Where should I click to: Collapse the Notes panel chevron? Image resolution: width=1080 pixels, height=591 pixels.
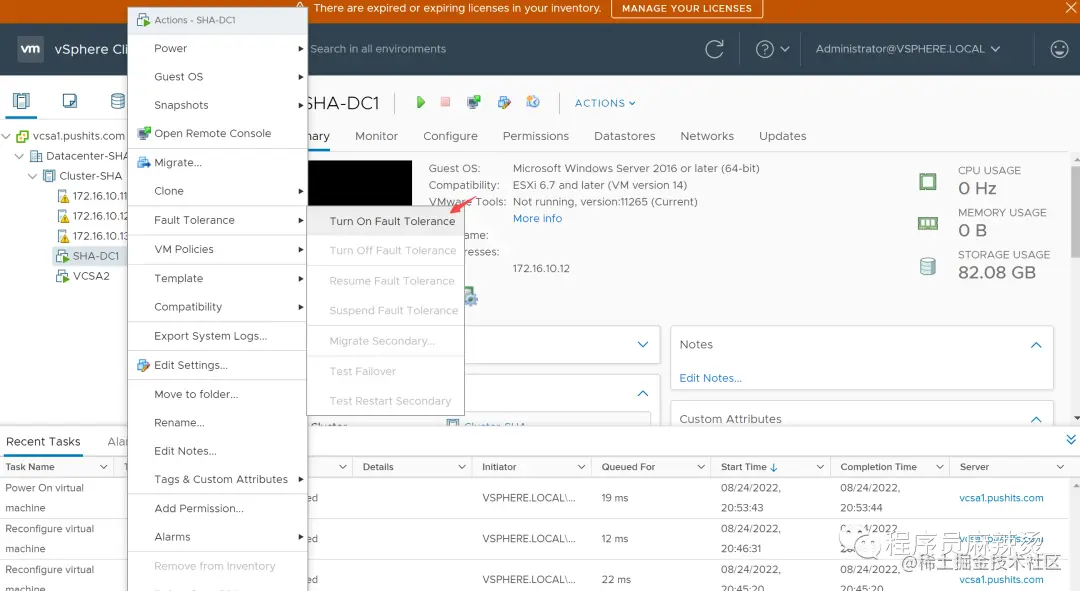(x=1036, y=345)
